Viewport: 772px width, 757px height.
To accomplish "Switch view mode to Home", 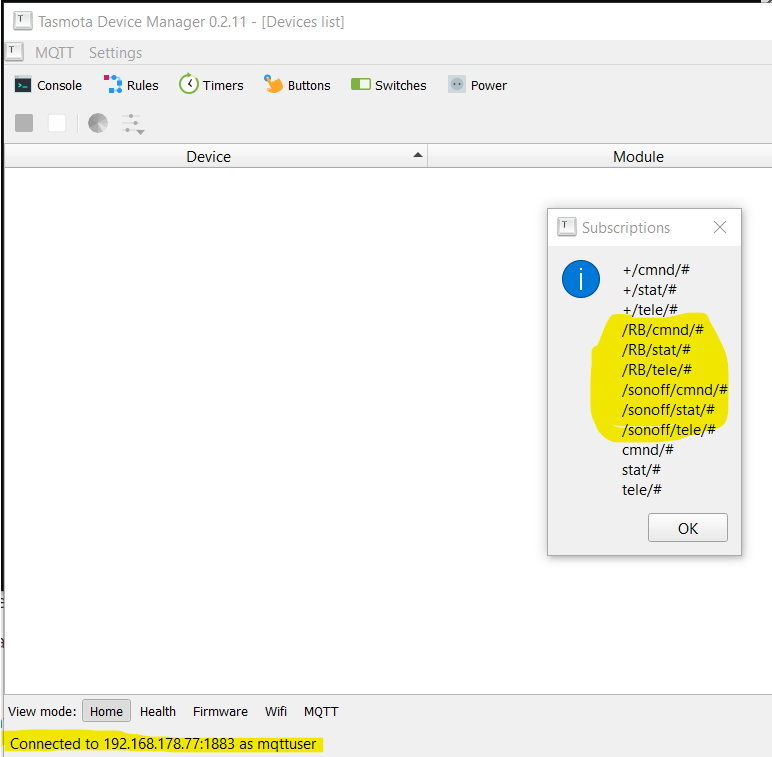I will click(x=106, y=711).
